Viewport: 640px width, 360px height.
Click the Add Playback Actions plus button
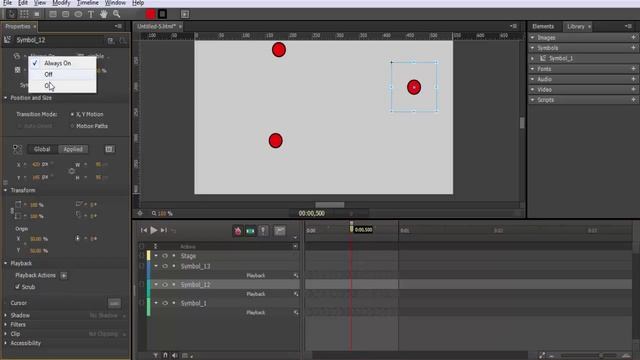tap(64, 276)
